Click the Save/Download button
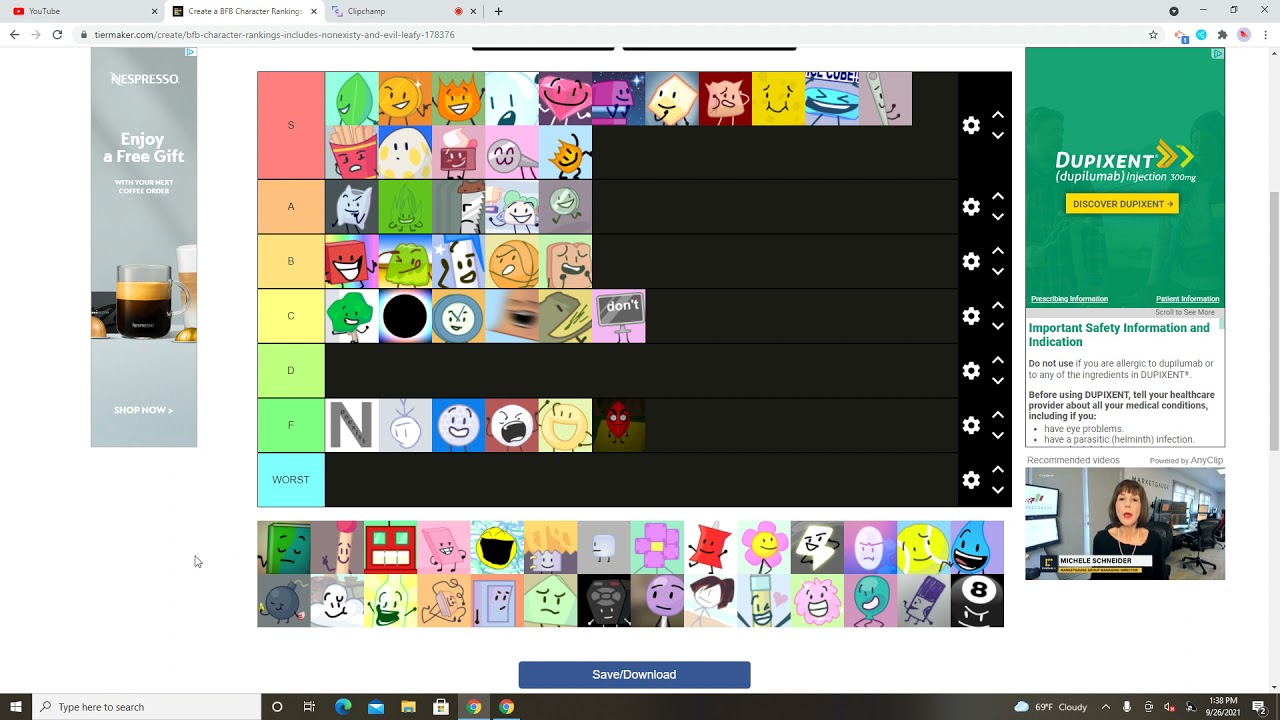The image size is (1280, 720). (x=634, y=675)
